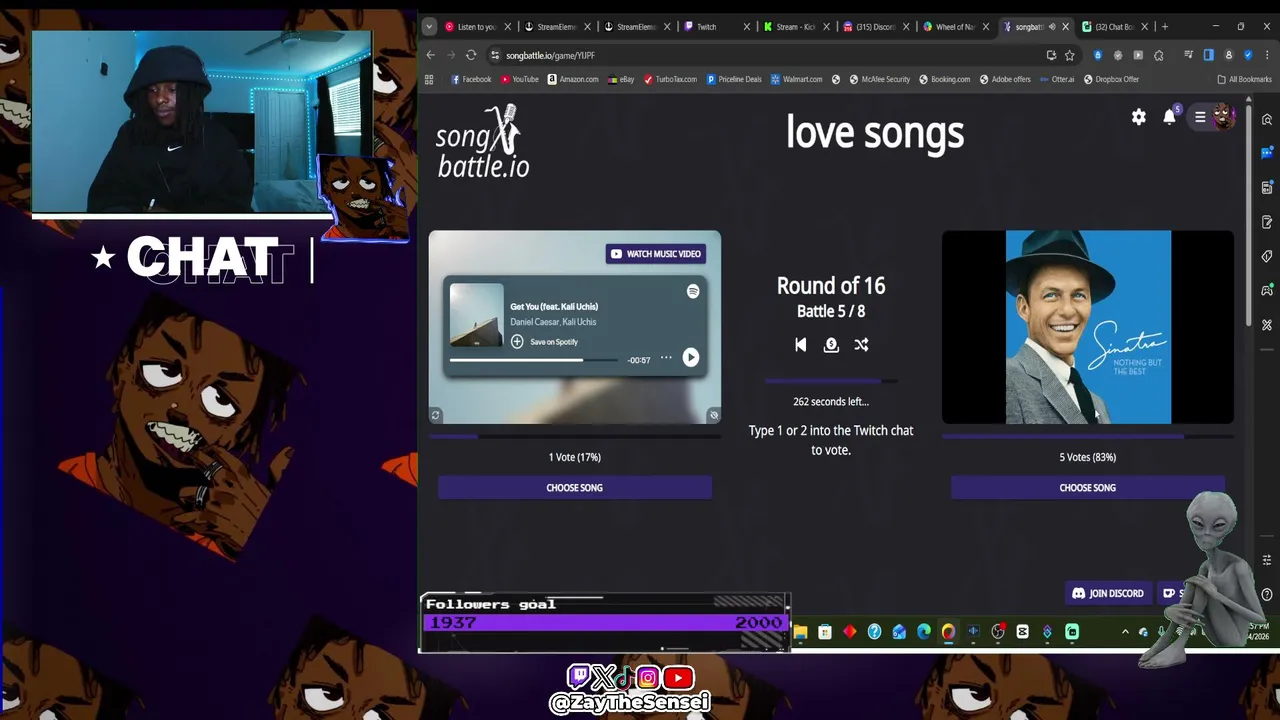This screenshot has height=720, width=1280.
Task: Click the dollar donation icon under Battle 5 / 8
Action: pyautogui.click(x=831, y=345)
